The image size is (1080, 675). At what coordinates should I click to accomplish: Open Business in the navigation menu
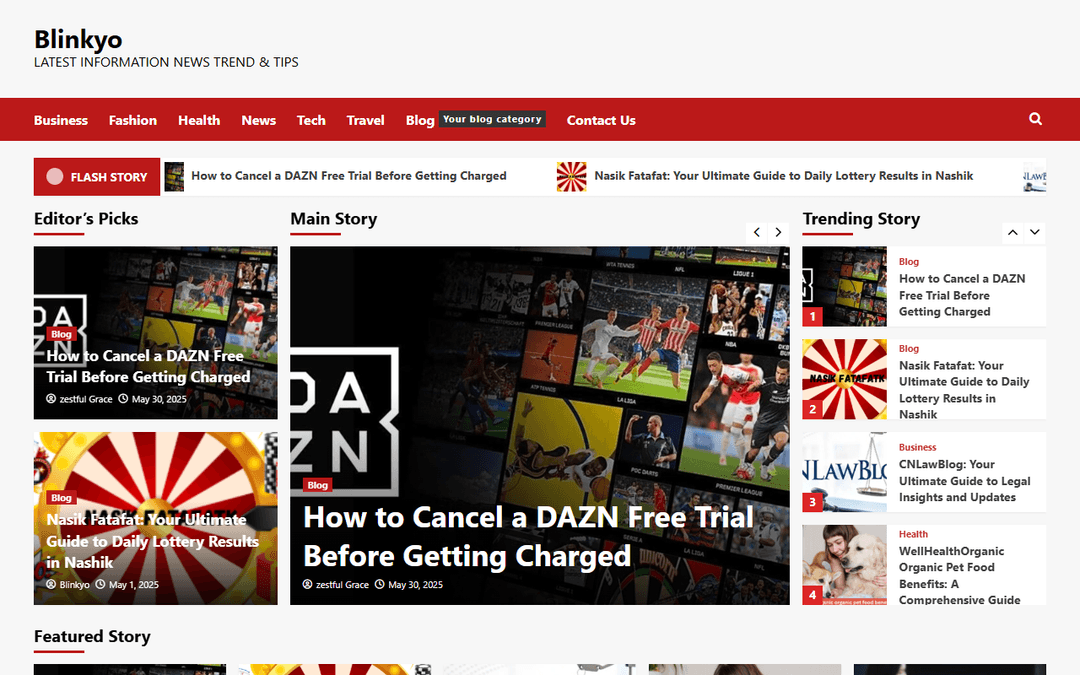pos(61,121)
